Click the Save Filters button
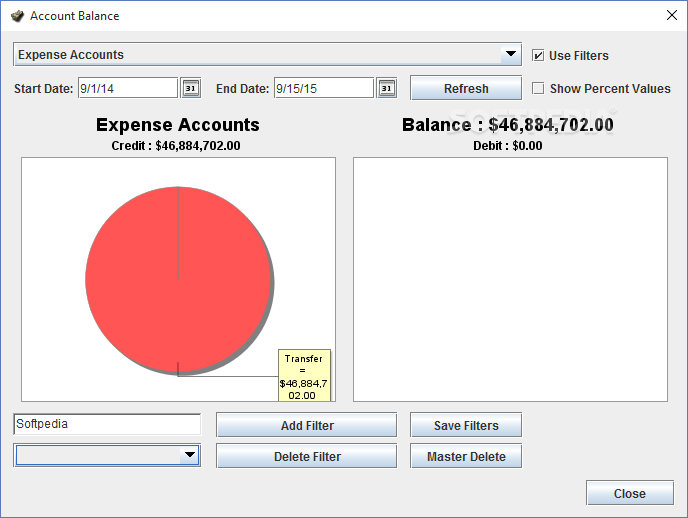 (466, 425)
